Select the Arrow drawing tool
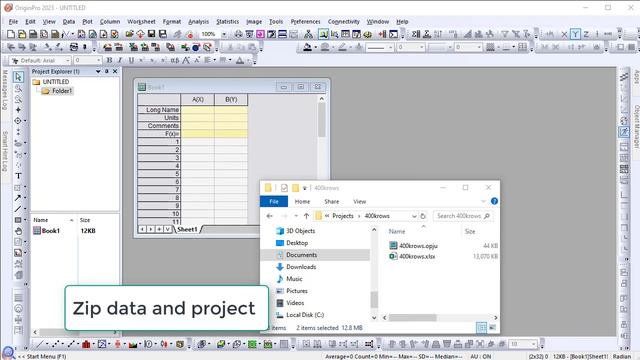This screenshot has width=640, height=360. tap(18, 198)
